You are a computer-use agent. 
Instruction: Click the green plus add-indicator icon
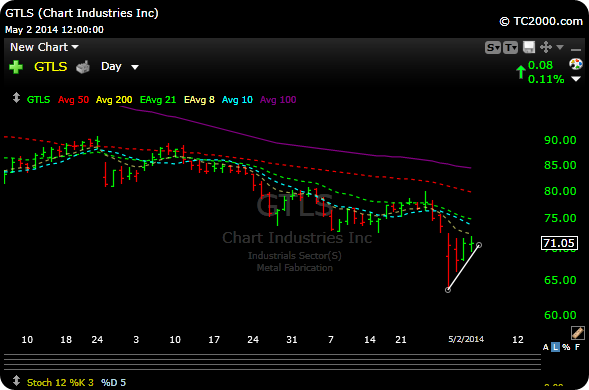[16, 67]
